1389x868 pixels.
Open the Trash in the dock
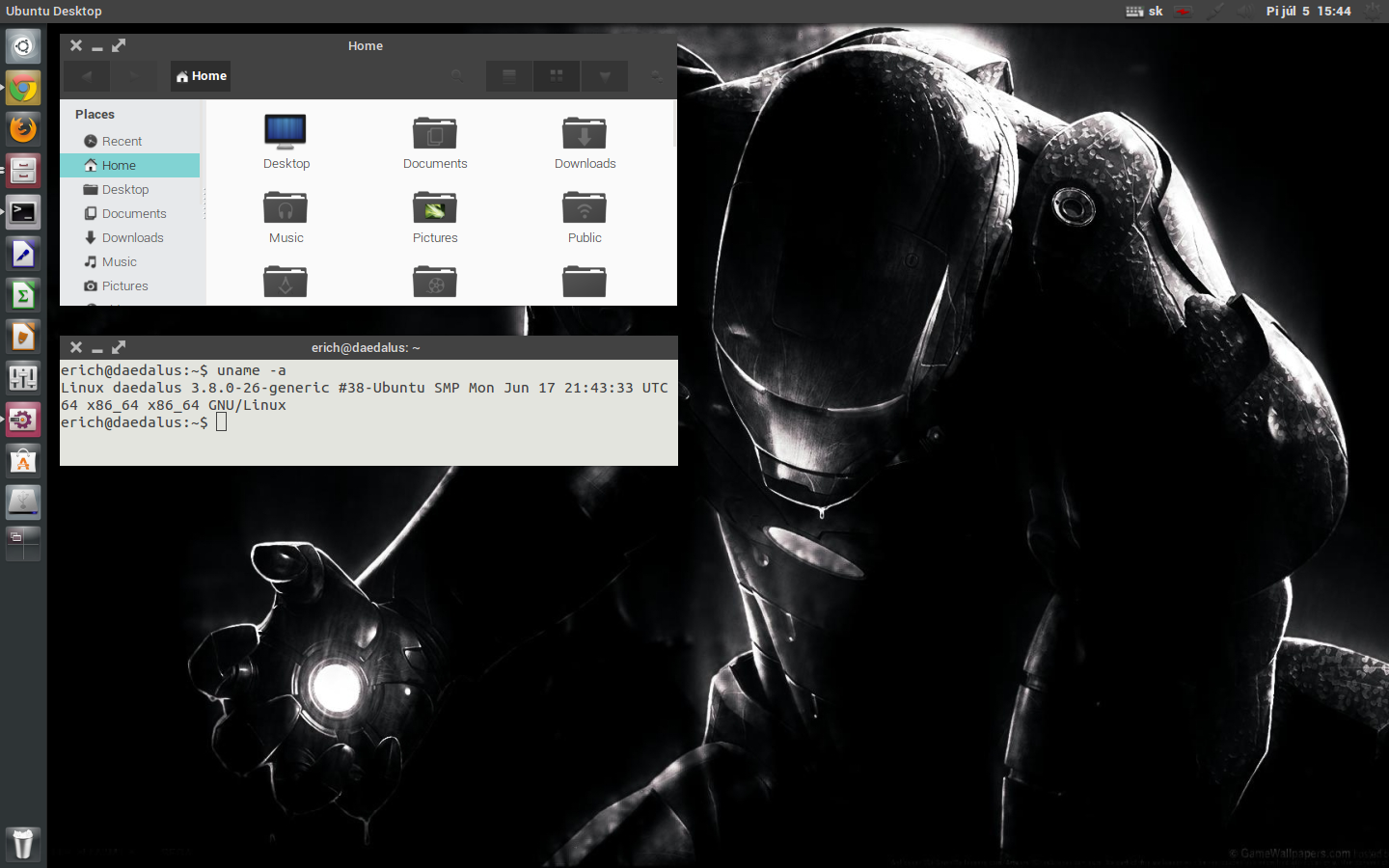23,844
